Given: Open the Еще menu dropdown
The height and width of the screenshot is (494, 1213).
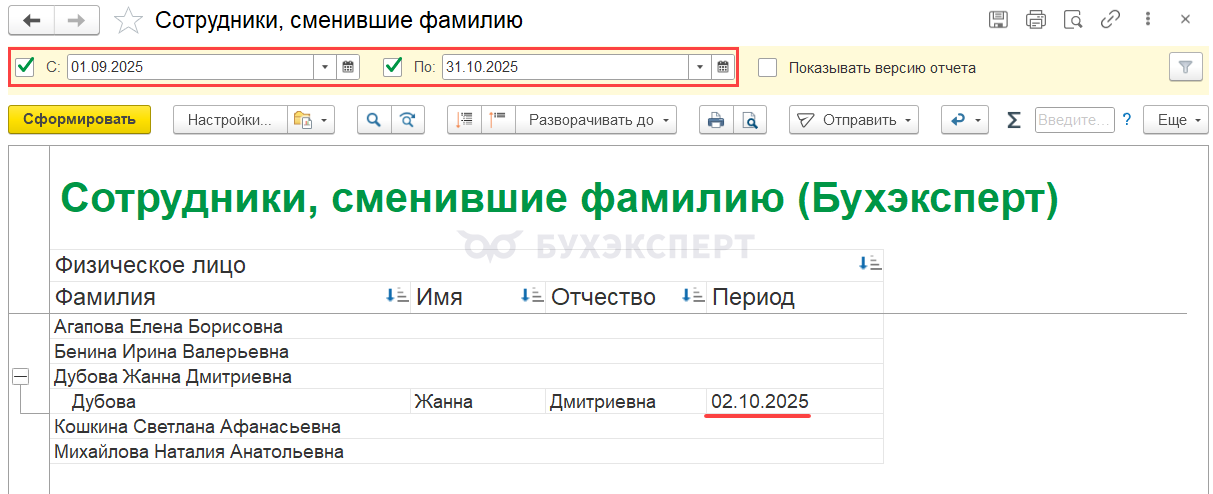Looking at the screenshot, I should 1176,120.
